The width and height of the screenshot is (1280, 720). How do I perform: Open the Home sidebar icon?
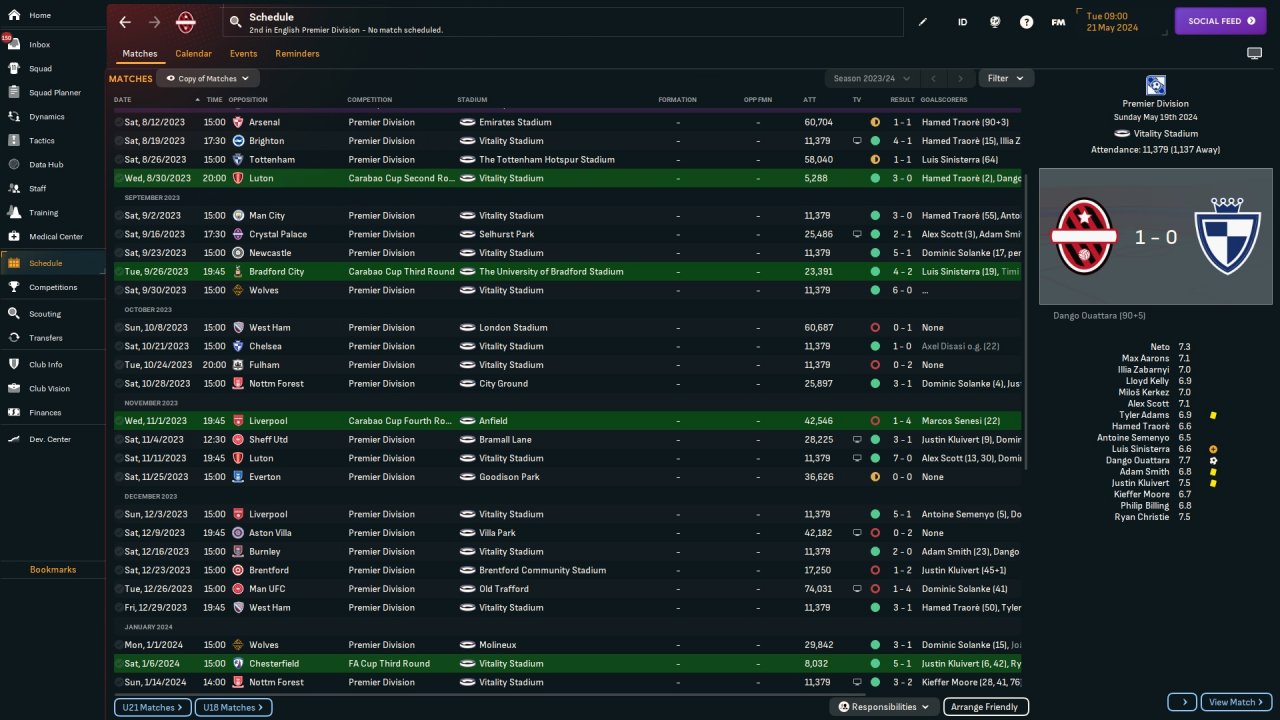click(14, 15)
